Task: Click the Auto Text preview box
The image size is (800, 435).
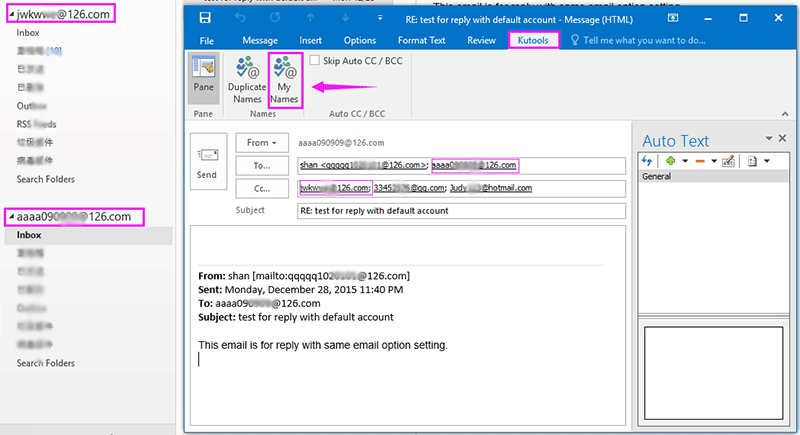Action: [713, 373]
